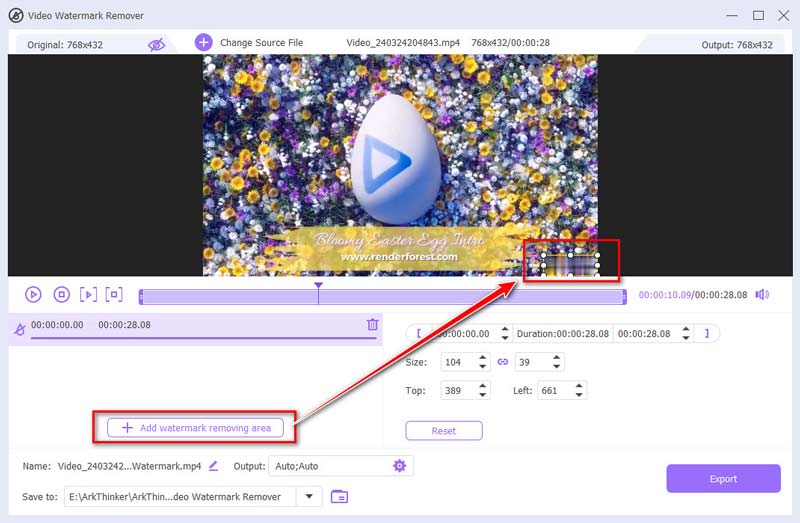The height and width of the screenshot is (523, 800).
Task: Edit output file name with pencil icon
Action: pos(213,465)
